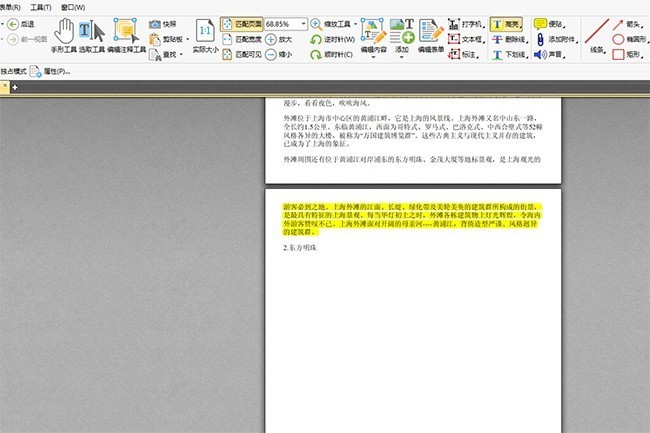This screenshot has height=433, width=650.
Task: Zoom in with the 放大 plus button
Action: click(x=279, y=39)
